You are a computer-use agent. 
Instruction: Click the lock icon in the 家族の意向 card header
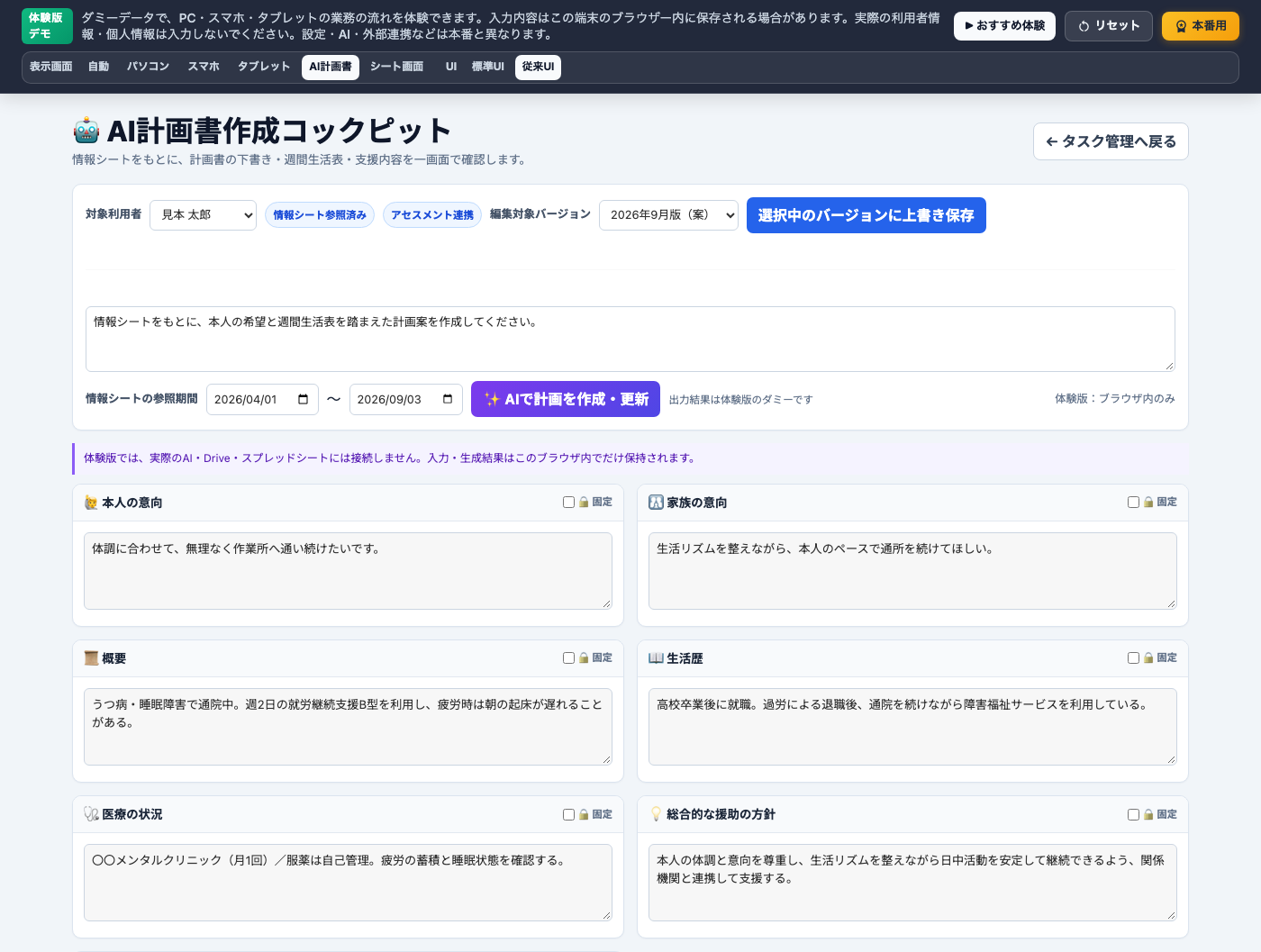(x=1148, y=503)
